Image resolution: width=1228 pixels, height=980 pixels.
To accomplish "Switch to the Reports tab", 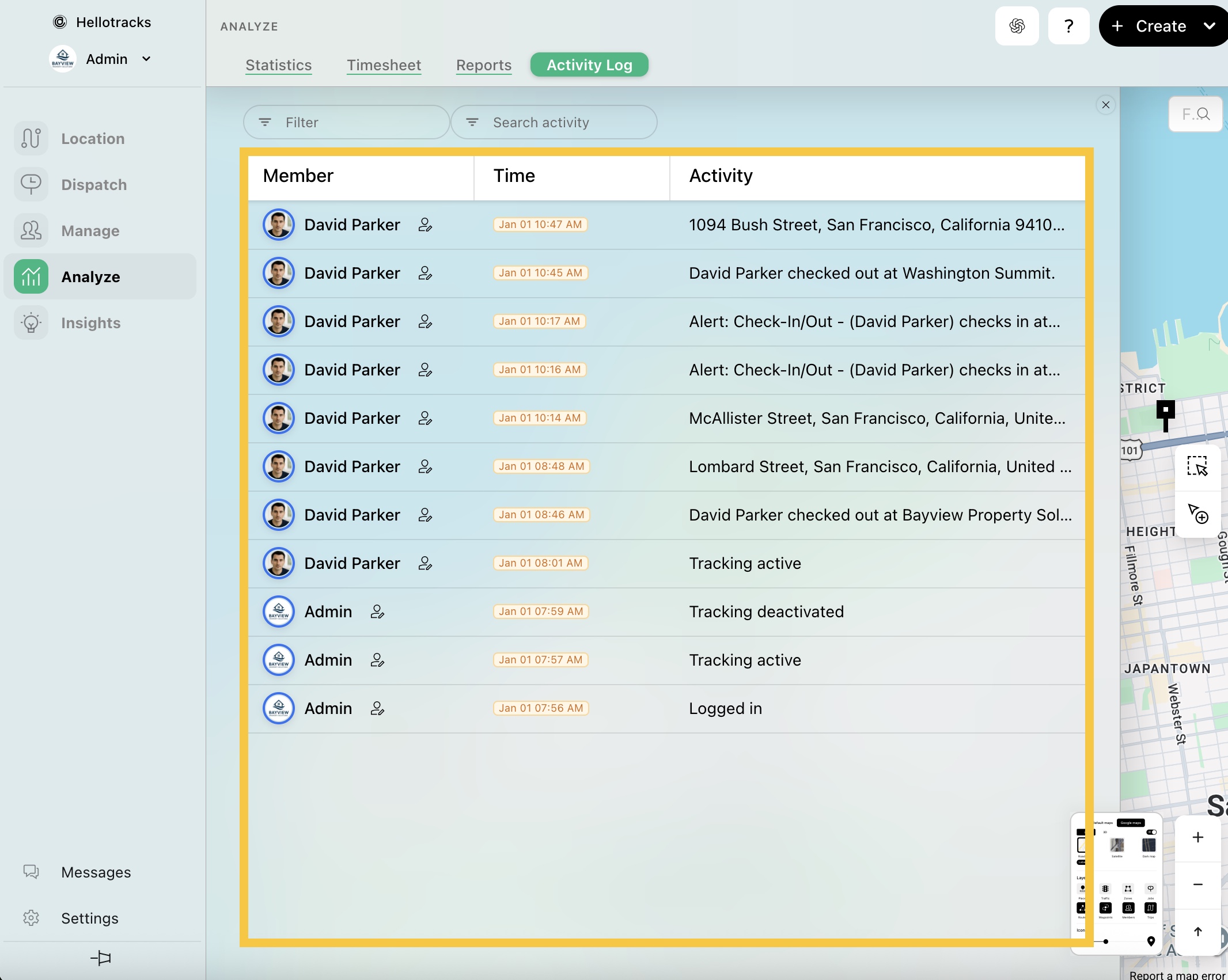I will [x=484, y=65].
